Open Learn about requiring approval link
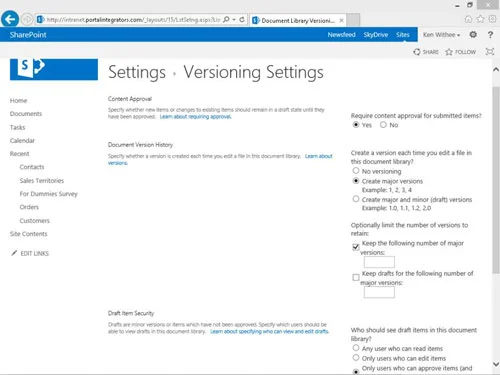The width and height of the screenshot is (500, 375). pos(196,117)
